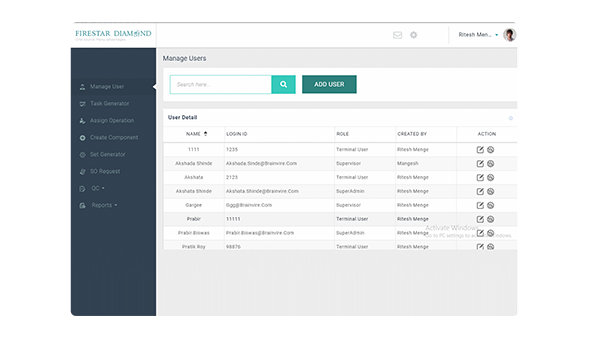The height and width of the screenshot is (360, 590).
Task: Click the SO Request sidebar icon
Action: tap(82, 172)
